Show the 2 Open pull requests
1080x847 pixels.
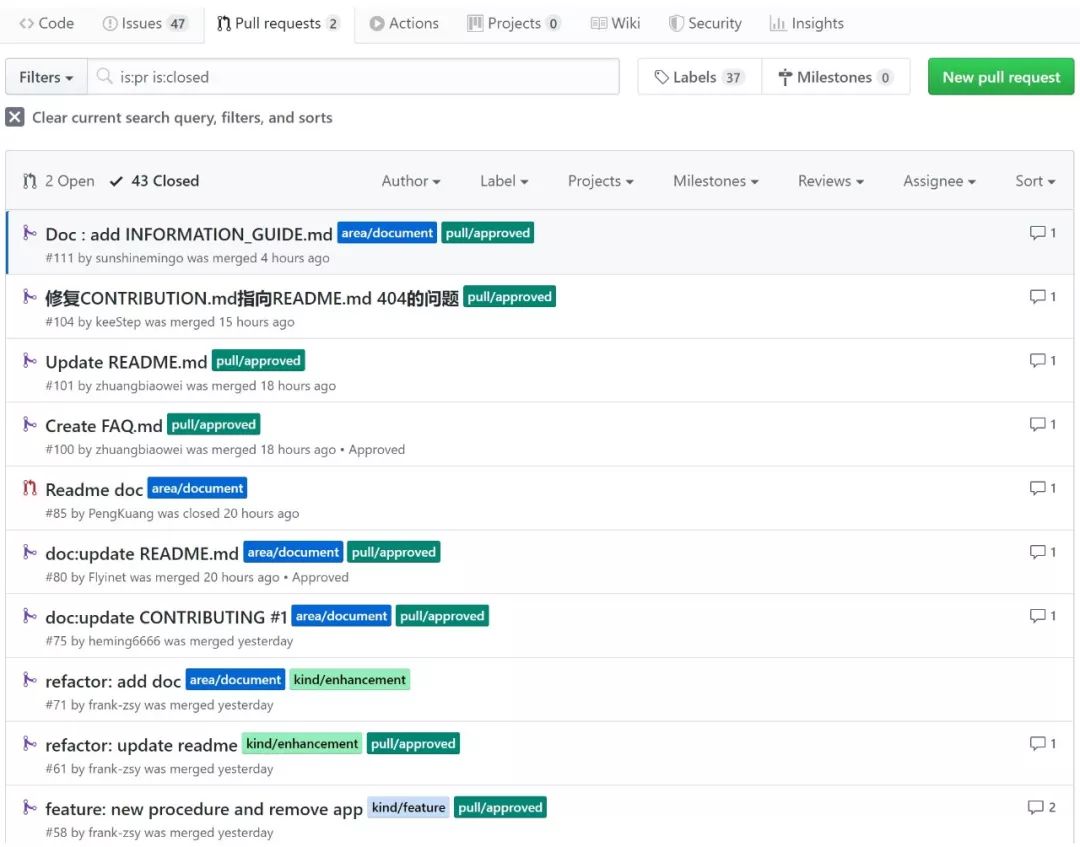(x=59, y=181)
